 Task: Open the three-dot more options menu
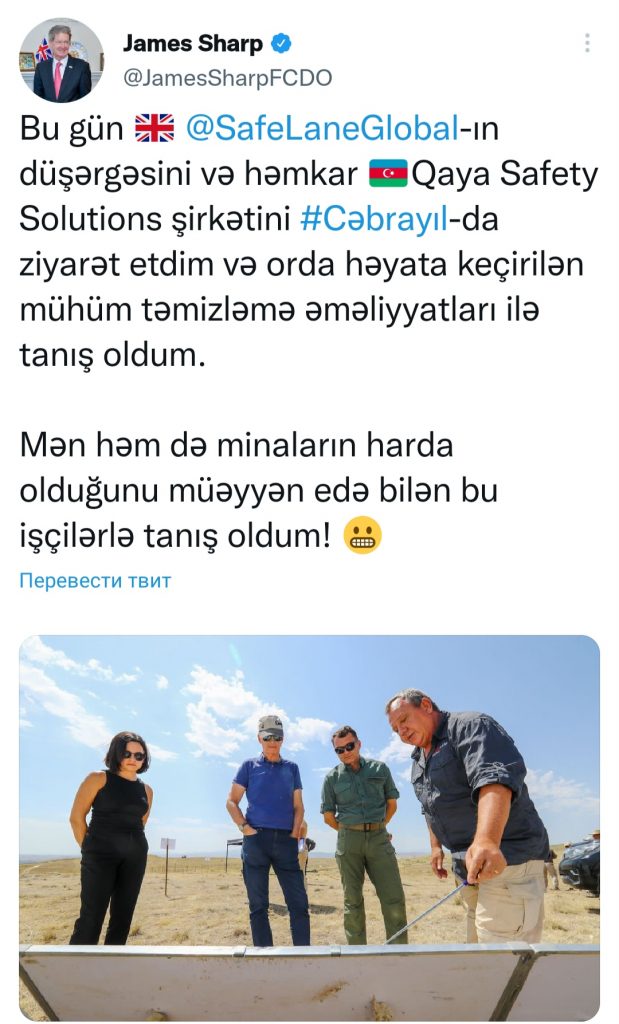587,43
